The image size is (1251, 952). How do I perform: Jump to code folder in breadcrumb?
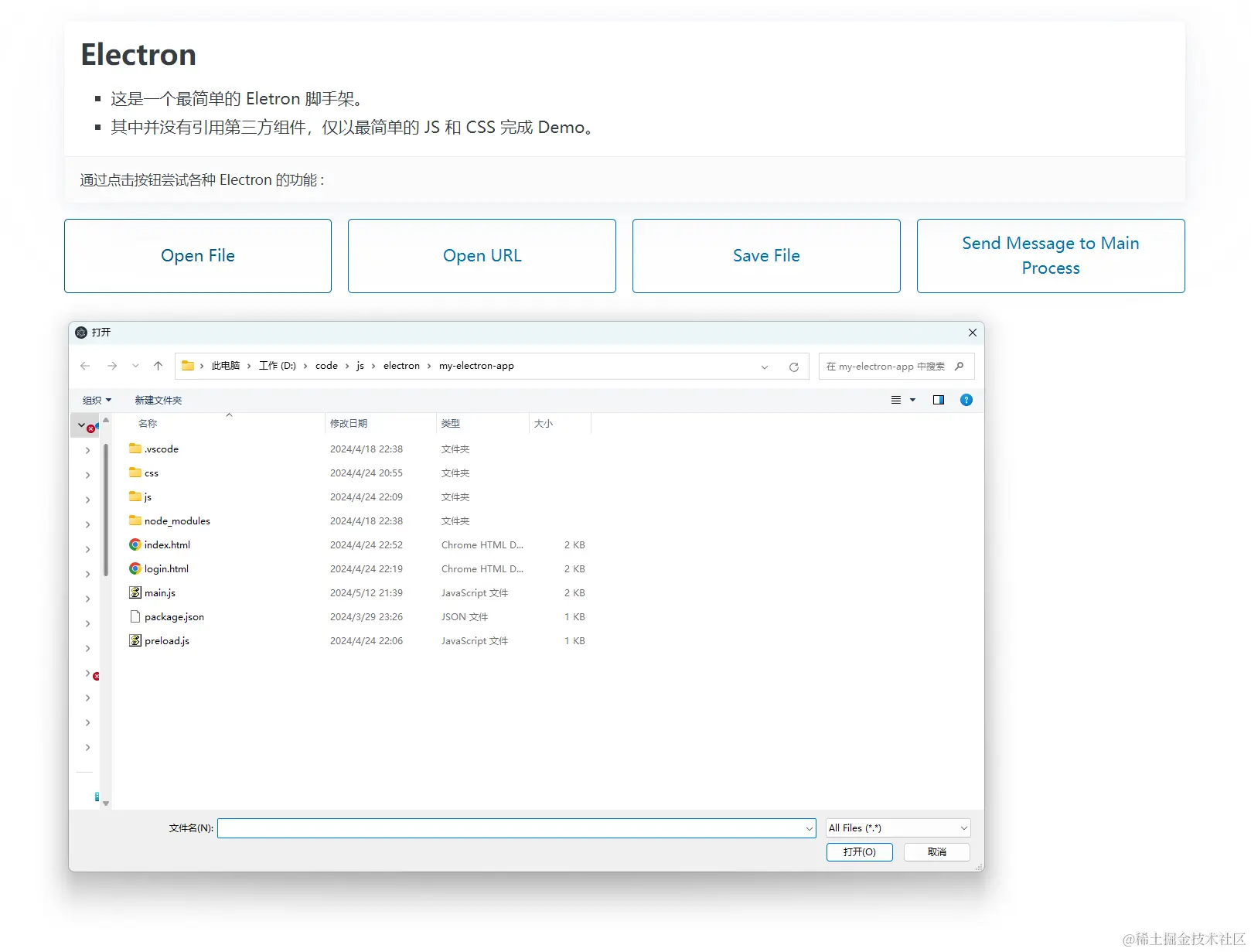coord(326,366)
